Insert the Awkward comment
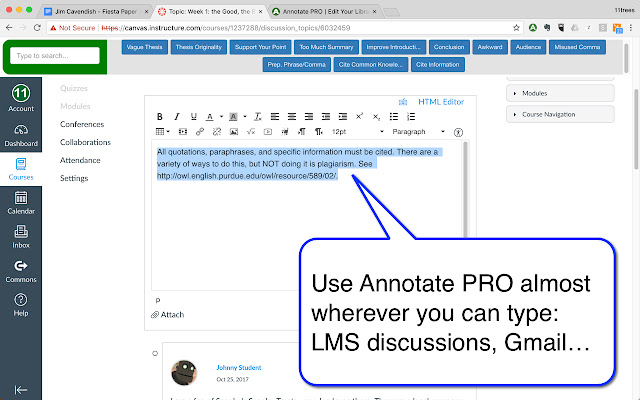The width and height of the screenshot is (640, 400). 490,47
